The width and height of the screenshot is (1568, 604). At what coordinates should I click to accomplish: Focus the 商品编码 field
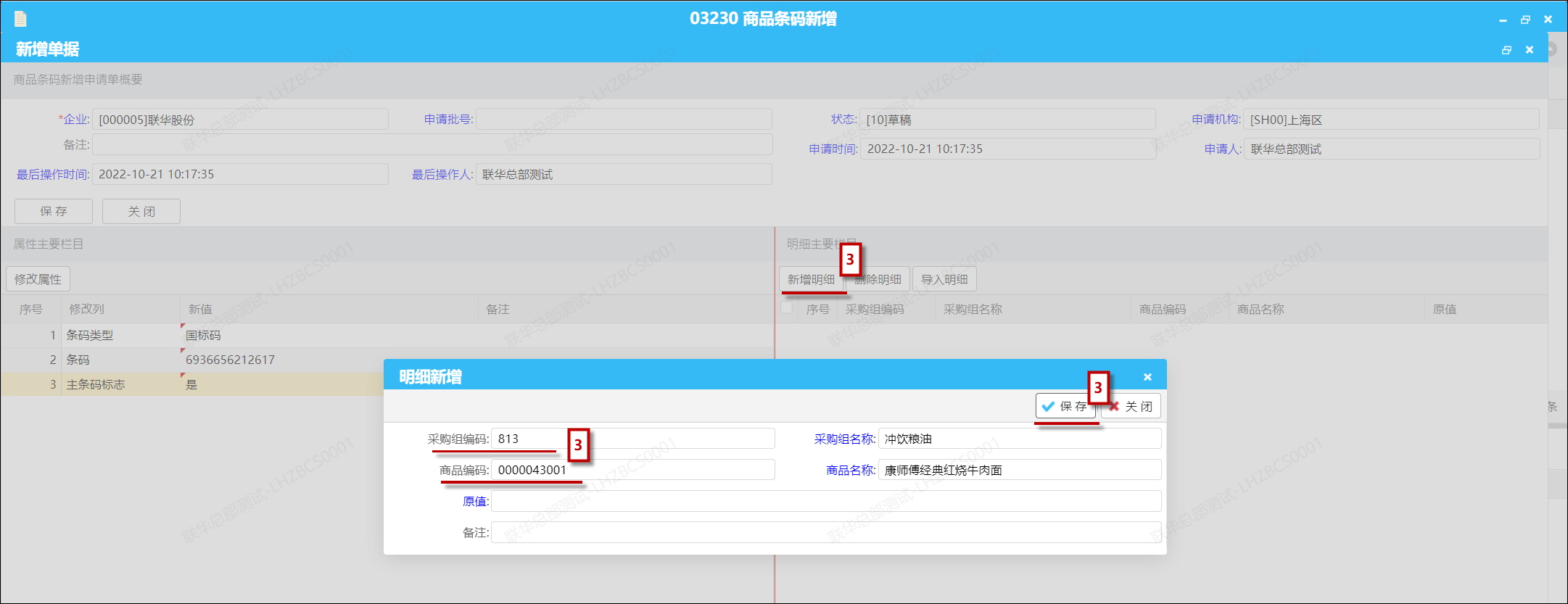point(632,470)
